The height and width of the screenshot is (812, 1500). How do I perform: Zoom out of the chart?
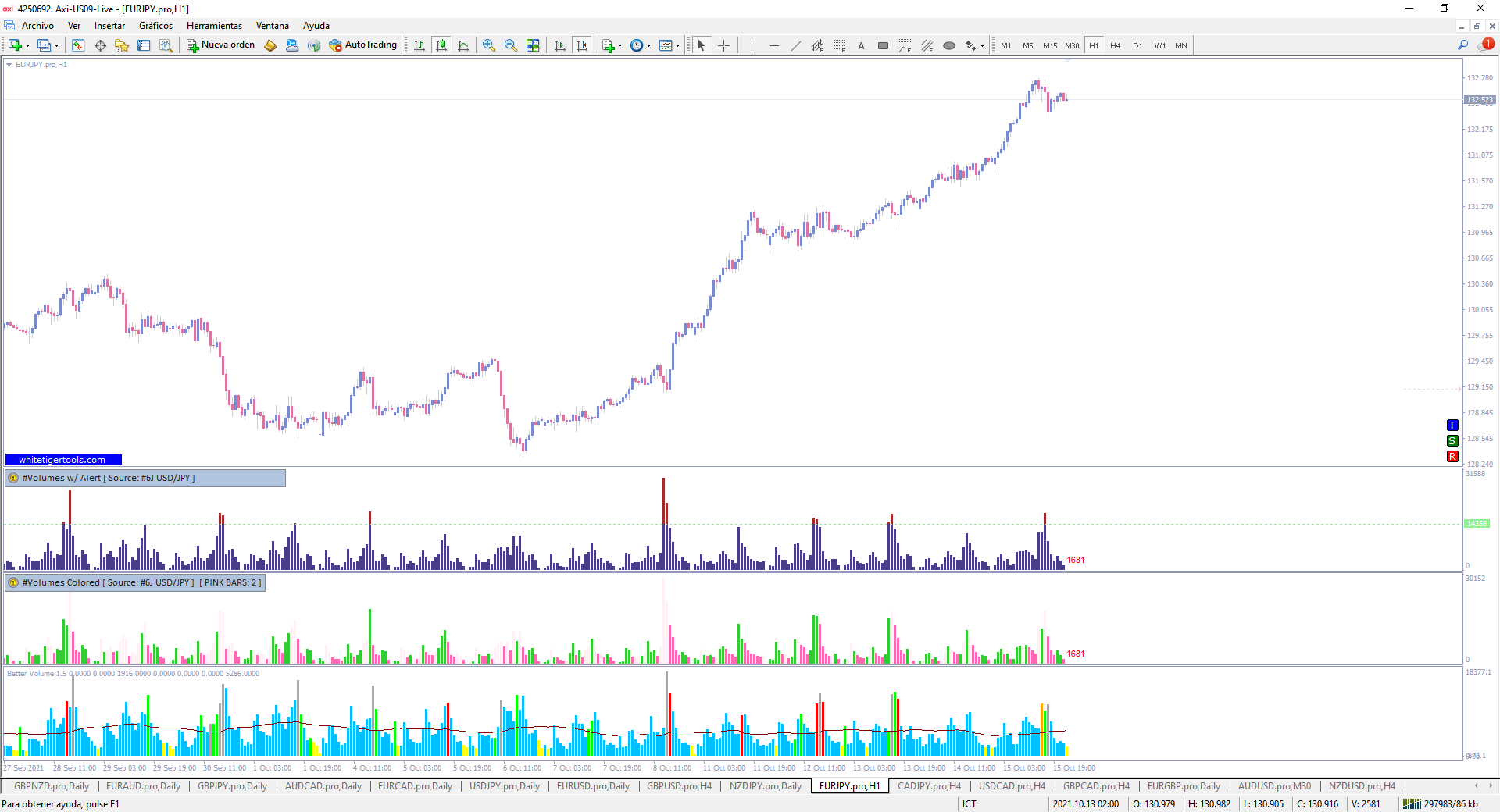point(511,45)
